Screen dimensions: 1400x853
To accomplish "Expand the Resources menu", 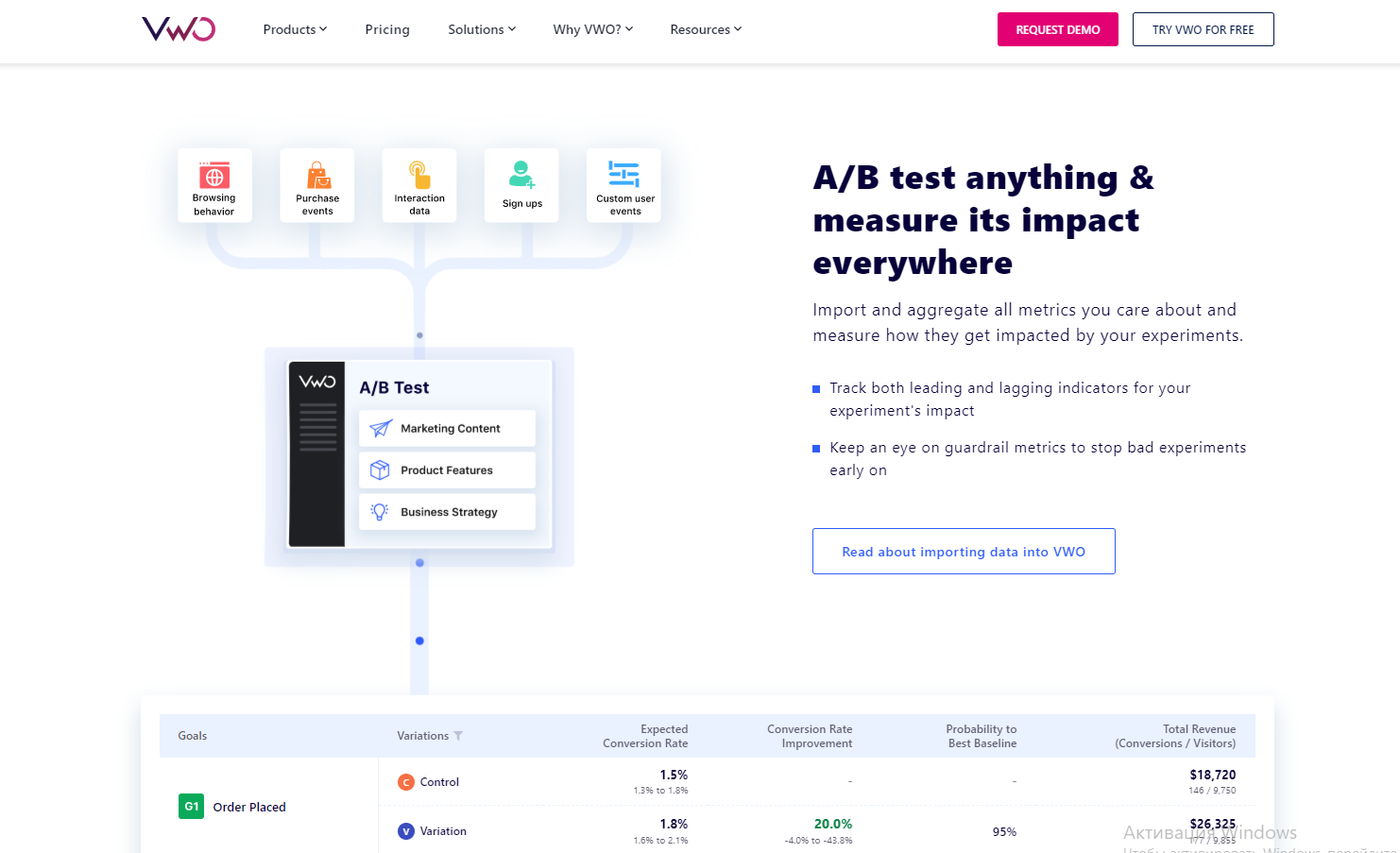I will [706, 29].
